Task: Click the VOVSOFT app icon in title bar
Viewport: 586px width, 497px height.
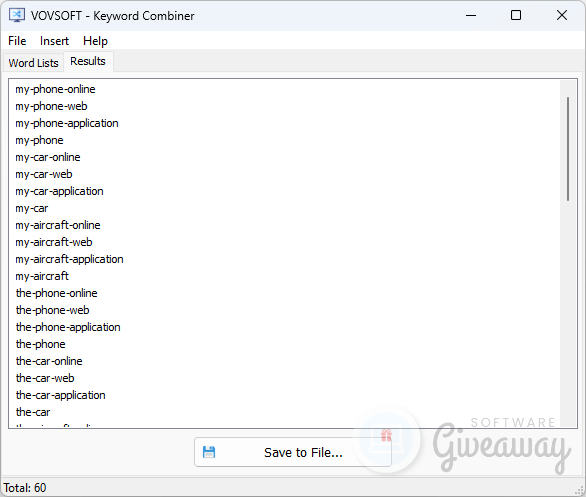Action: click(16, 15)
